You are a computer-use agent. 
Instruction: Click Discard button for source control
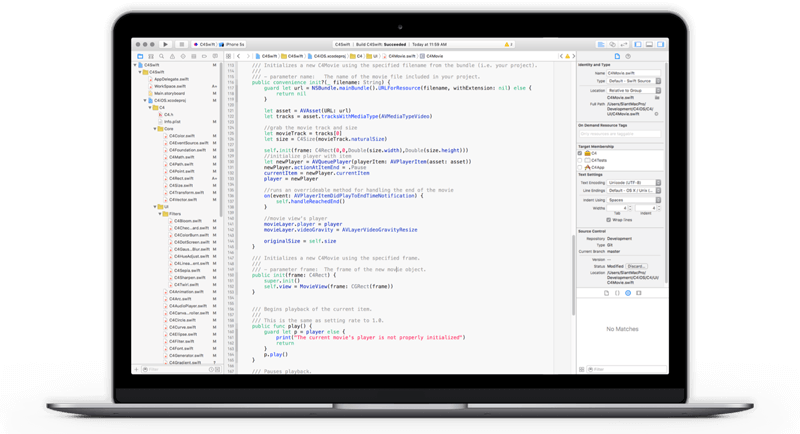637,266
